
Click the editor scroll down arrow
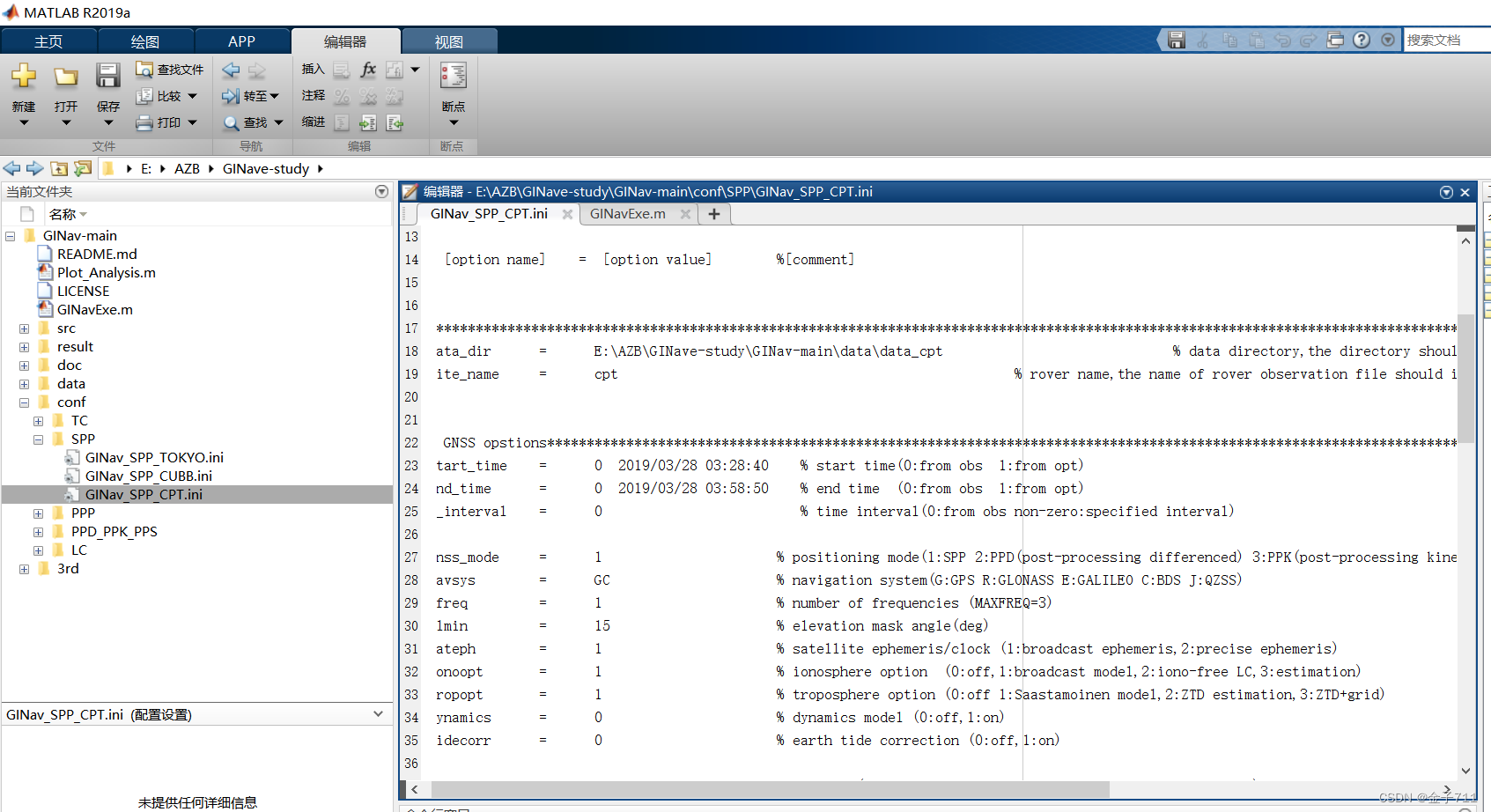coord(1465,771)
